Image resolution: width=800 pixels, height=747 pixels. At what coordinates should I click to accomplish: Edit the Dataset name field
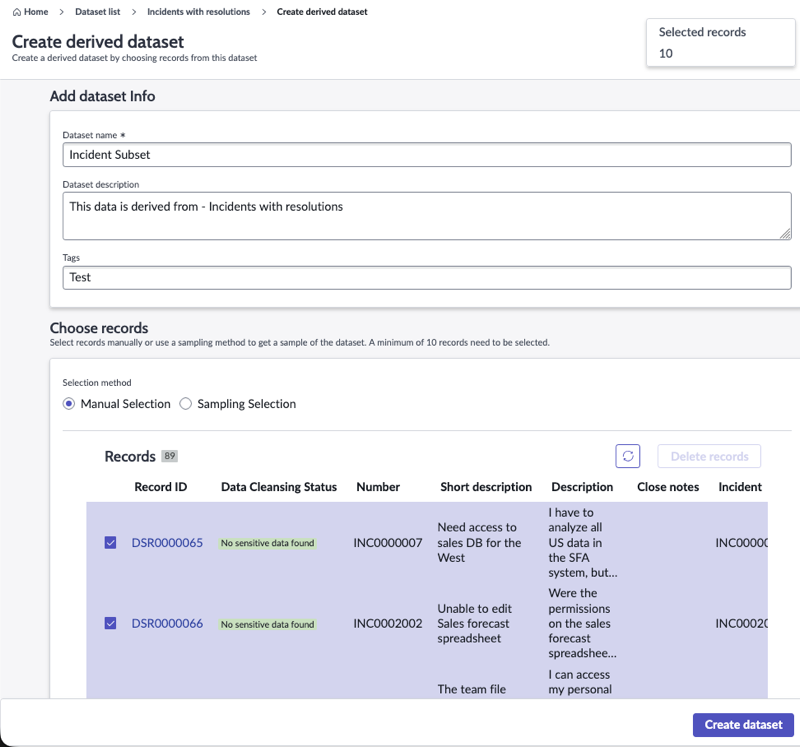click(427, 155)
